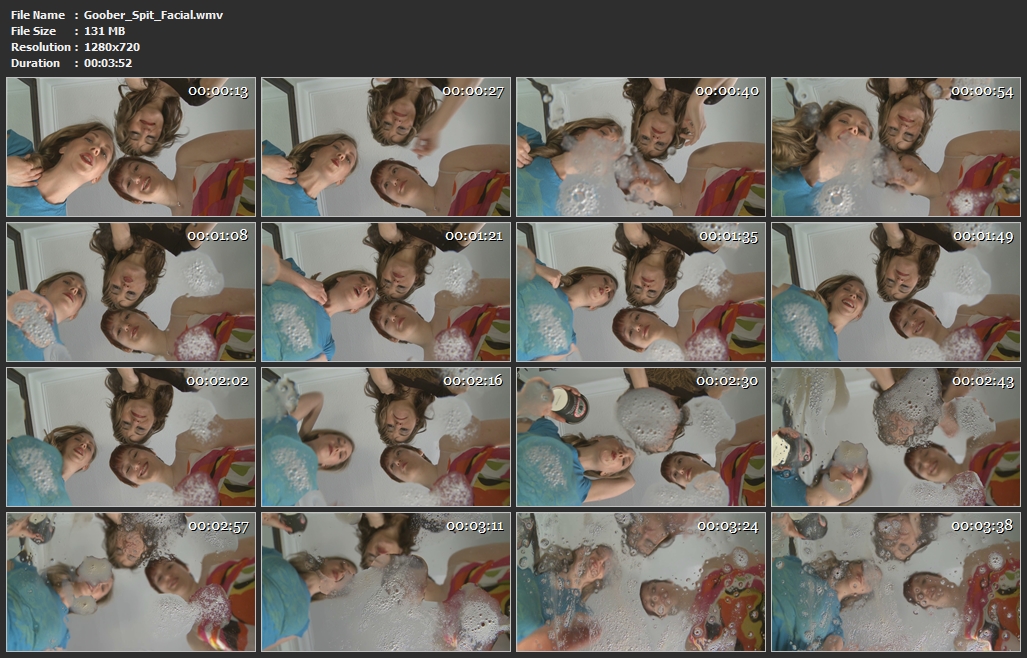Select the frame at 00:00:27
The height and width of the screenshot is (658, 1027).
point(386,147)
